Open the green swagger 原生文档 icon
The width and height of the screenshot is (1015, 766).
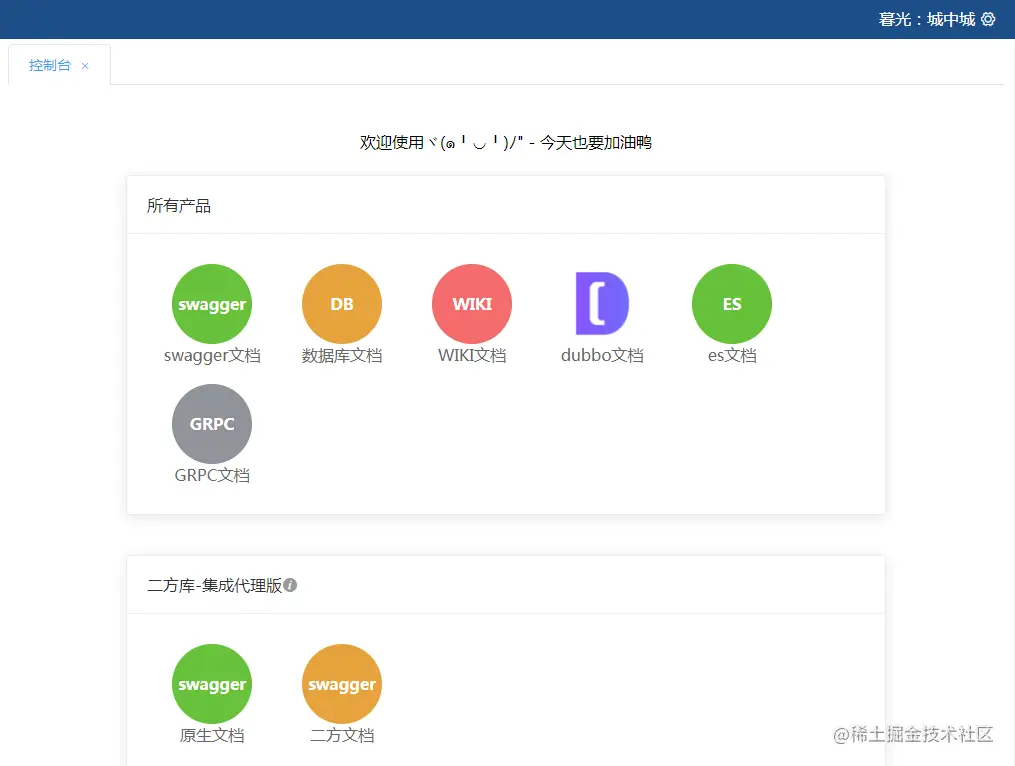(x=212, y=684)
